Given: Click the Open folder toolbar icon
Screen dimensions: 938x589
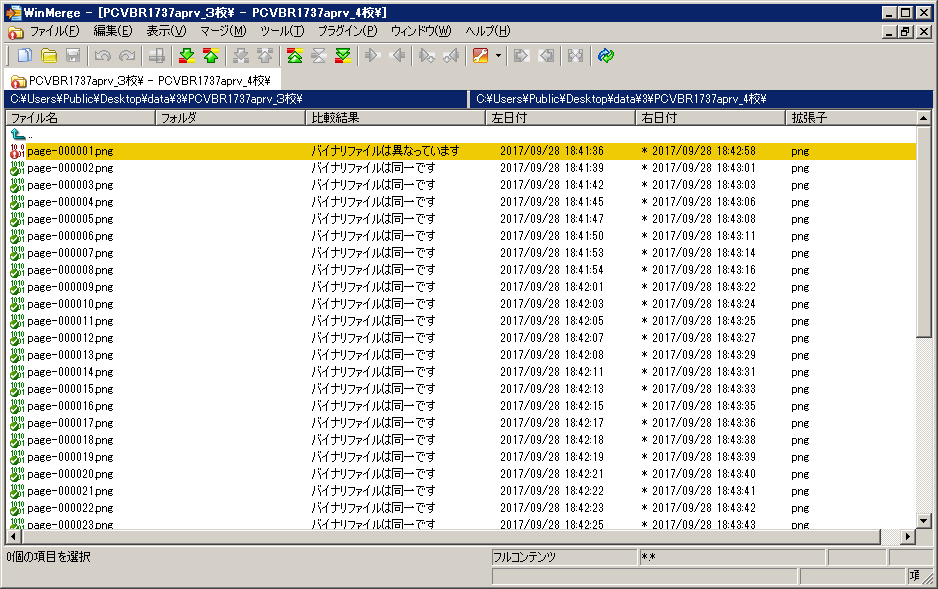Looking at the screenshot, I should (48, 56).
